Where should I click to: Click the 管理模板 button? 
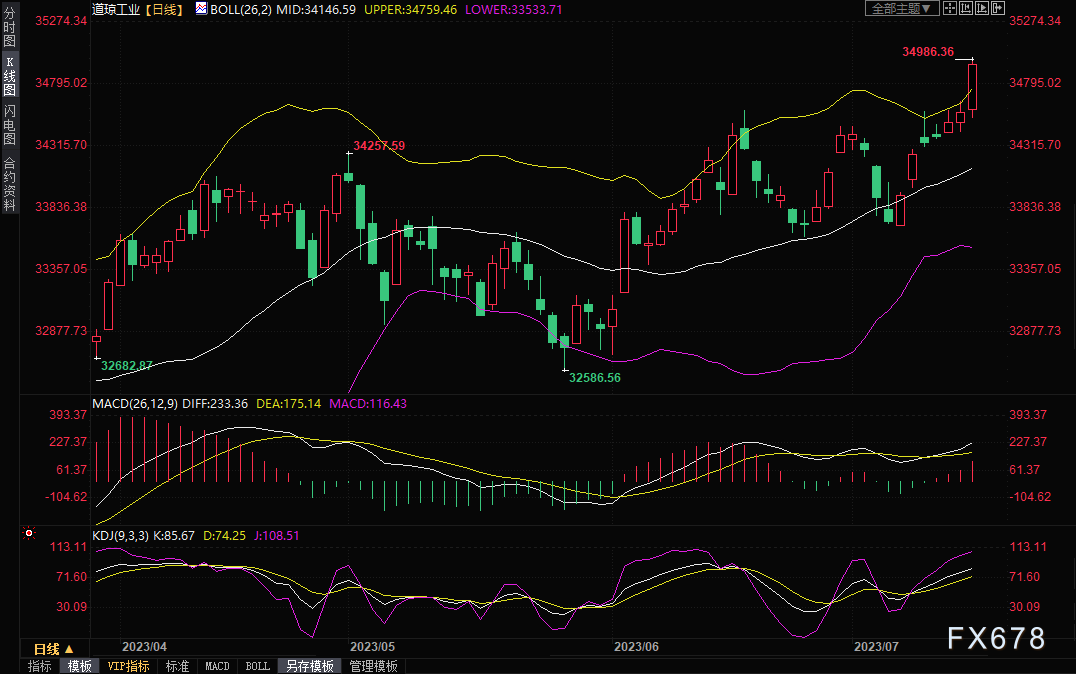373,666
